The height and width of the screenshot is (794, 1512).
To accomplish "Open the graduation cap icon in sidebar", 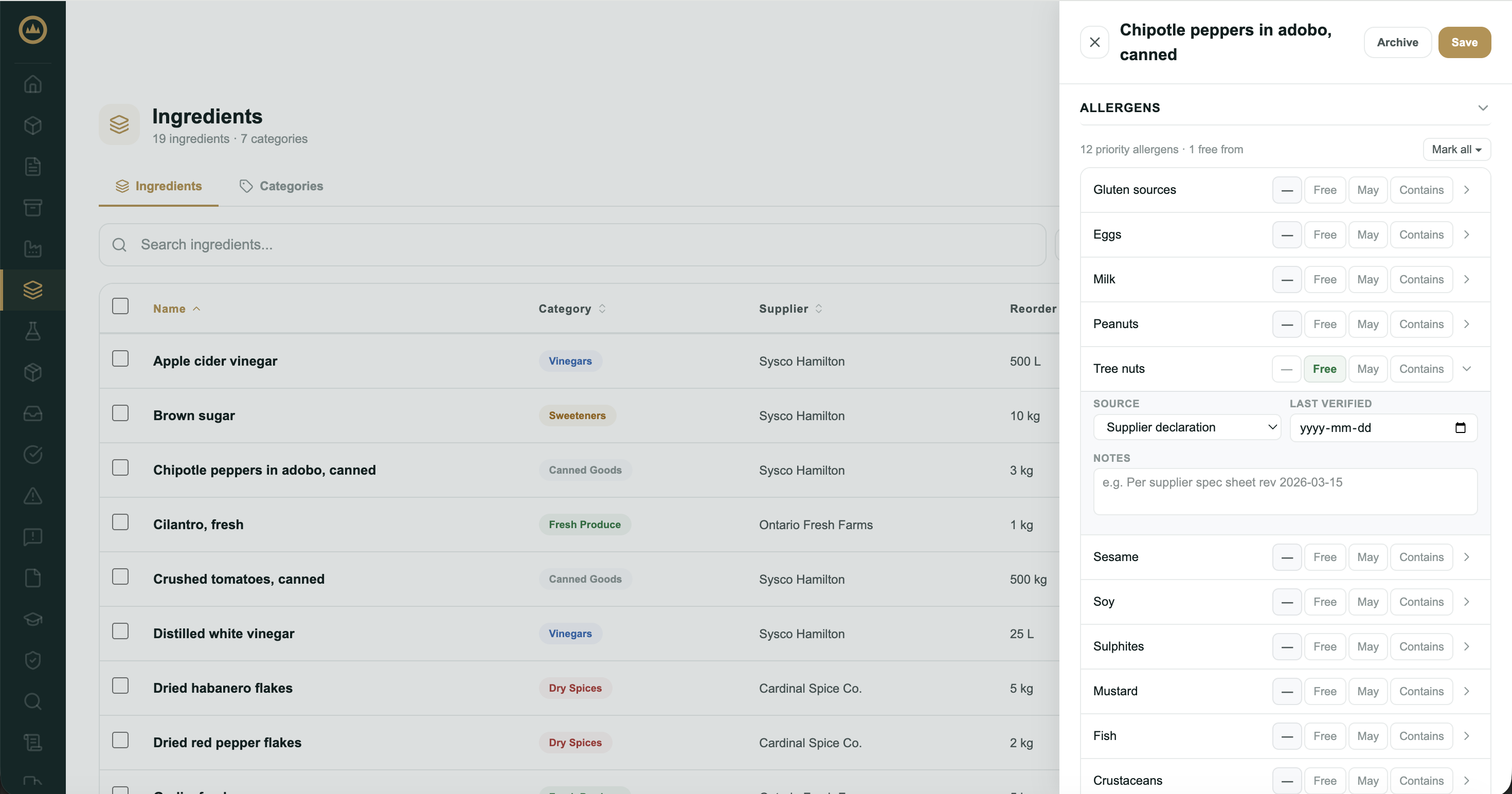I will coord(33,619).
